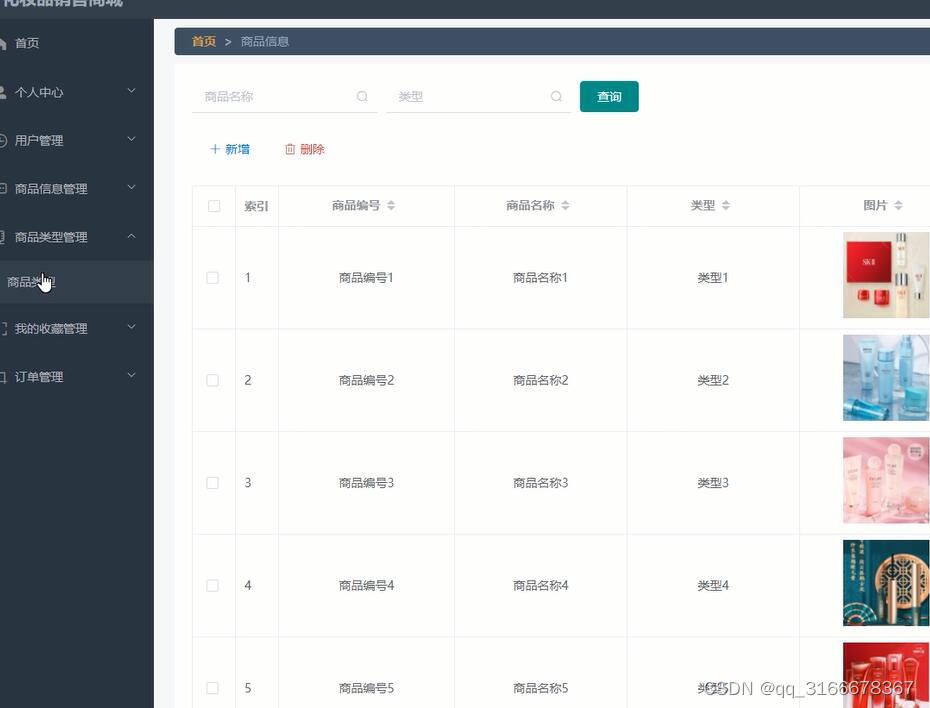Click the sort arrows beside 图片 header
The height and width of the screenshot is (708, 930).
point(899,205)
